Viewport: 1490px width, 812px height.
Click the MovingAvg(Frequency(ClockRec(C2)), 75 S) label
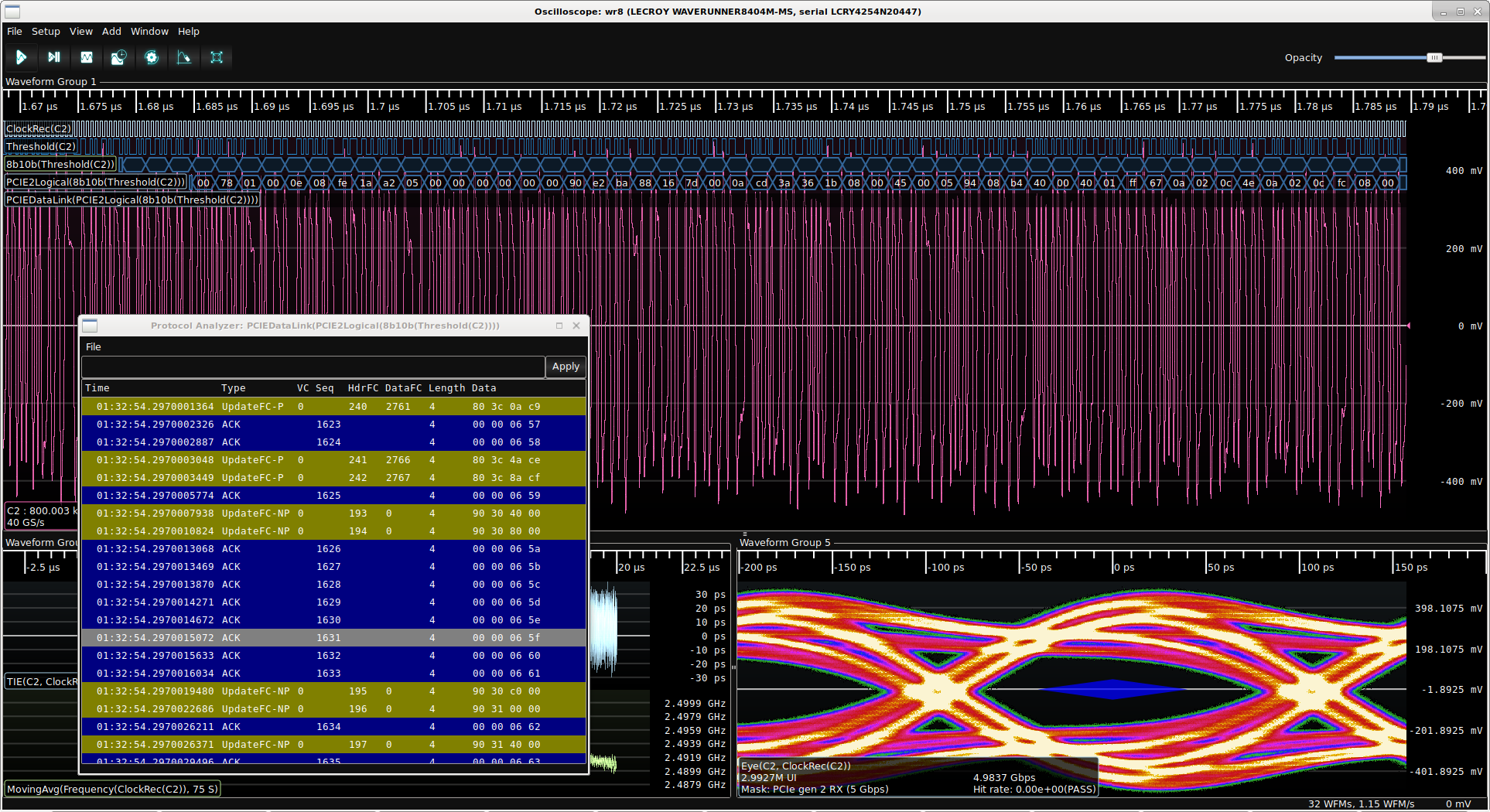point(113,790)
